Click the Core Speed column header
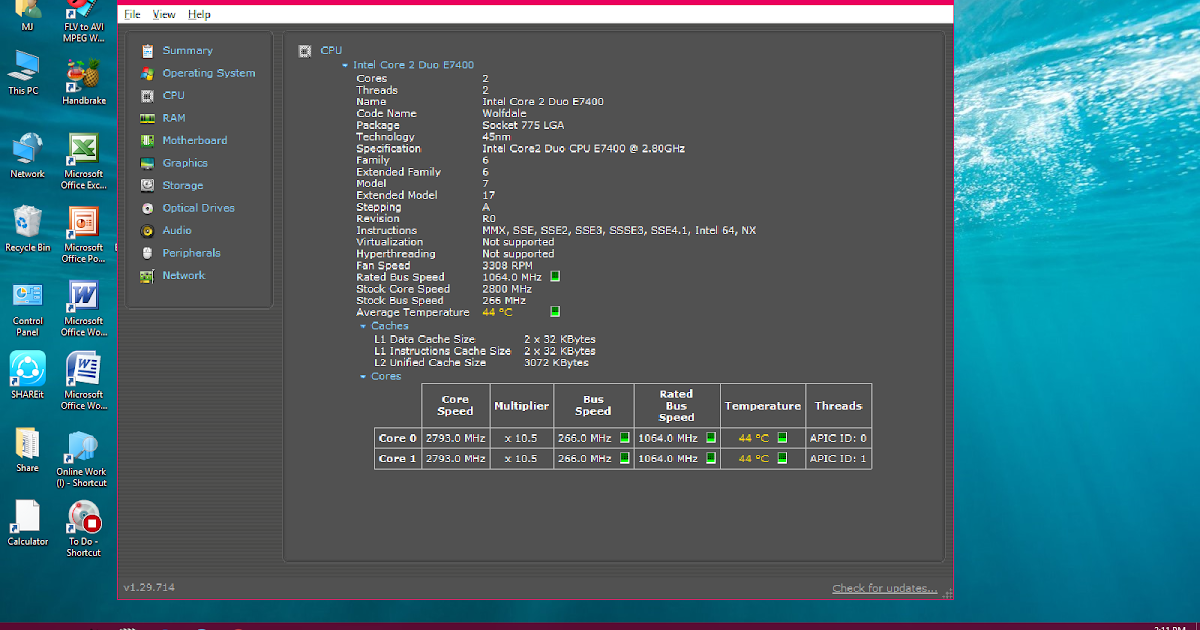1200x630 pixels. point(455,406)
